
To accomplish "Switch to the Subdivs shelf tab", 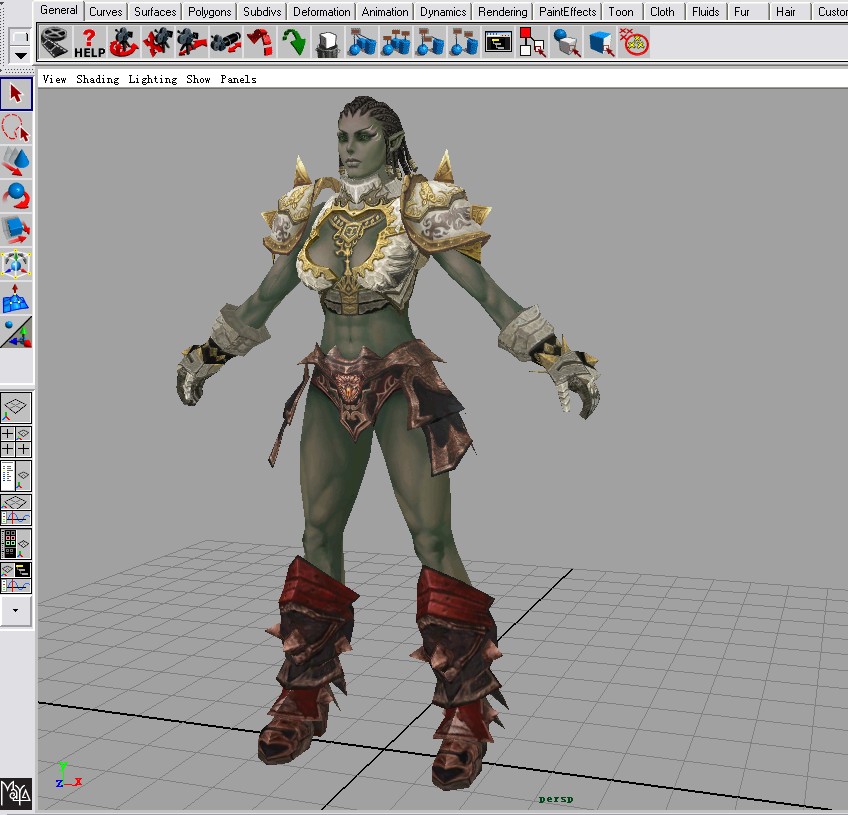I will (262, 12).
